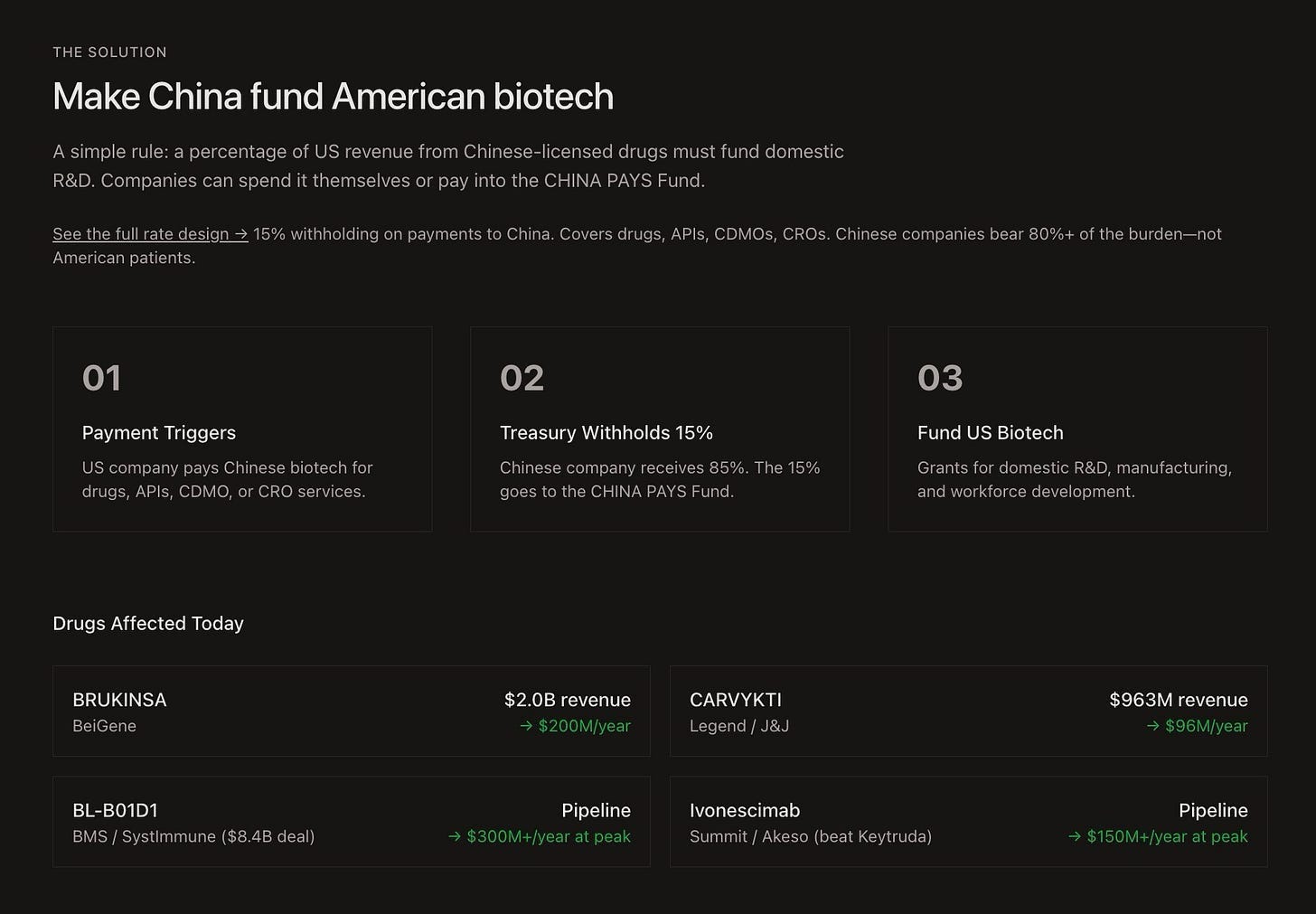The width and height of the screenshot is (1316, 914).
Task: Click the large '02' step number
Action: tap(522, 378)
